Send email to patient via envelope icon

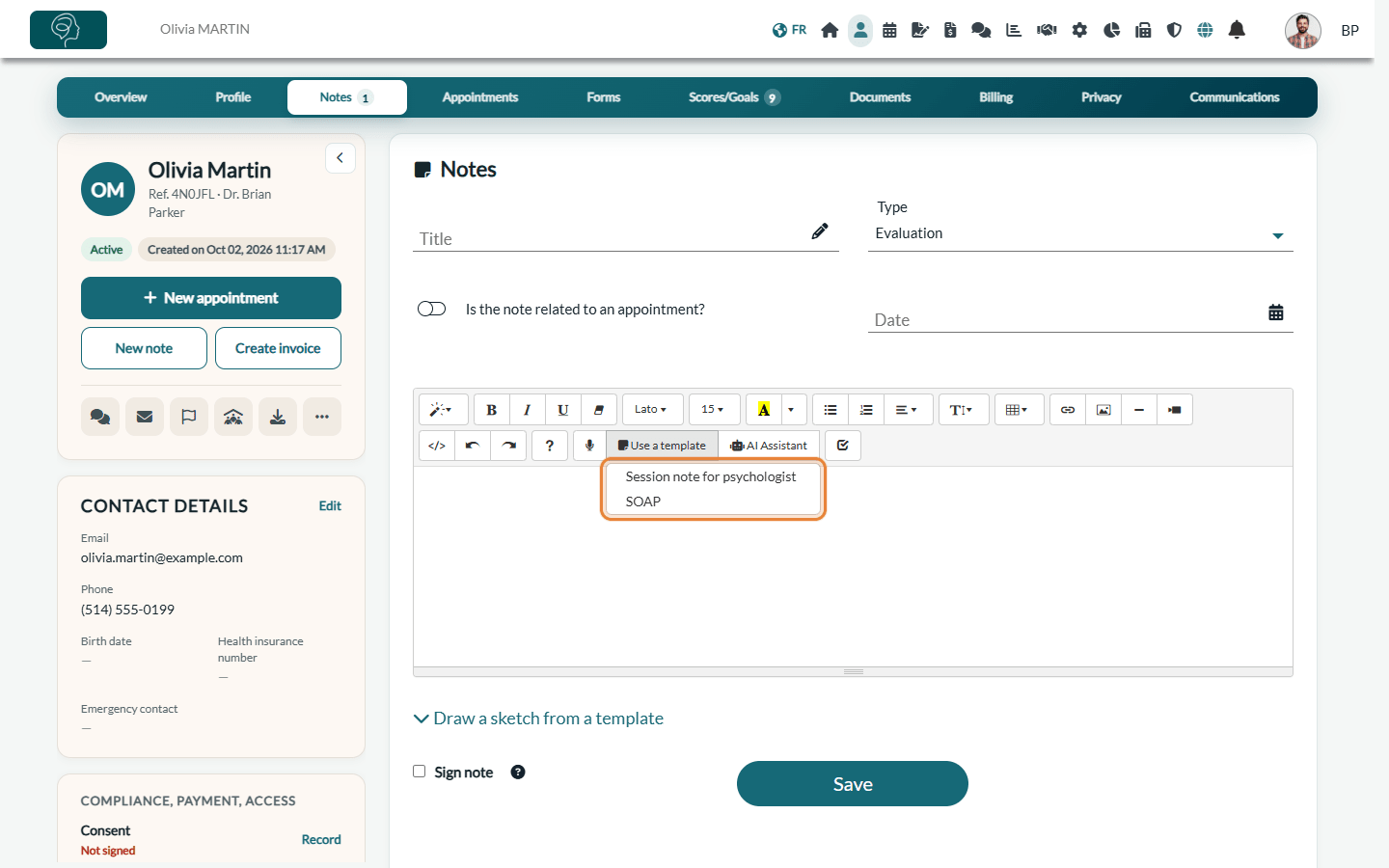click(x=145, y=417)
